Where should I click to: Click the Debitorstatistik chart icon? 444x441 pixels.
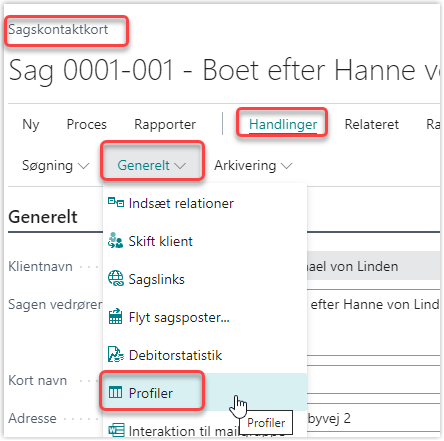pos(116,355)
